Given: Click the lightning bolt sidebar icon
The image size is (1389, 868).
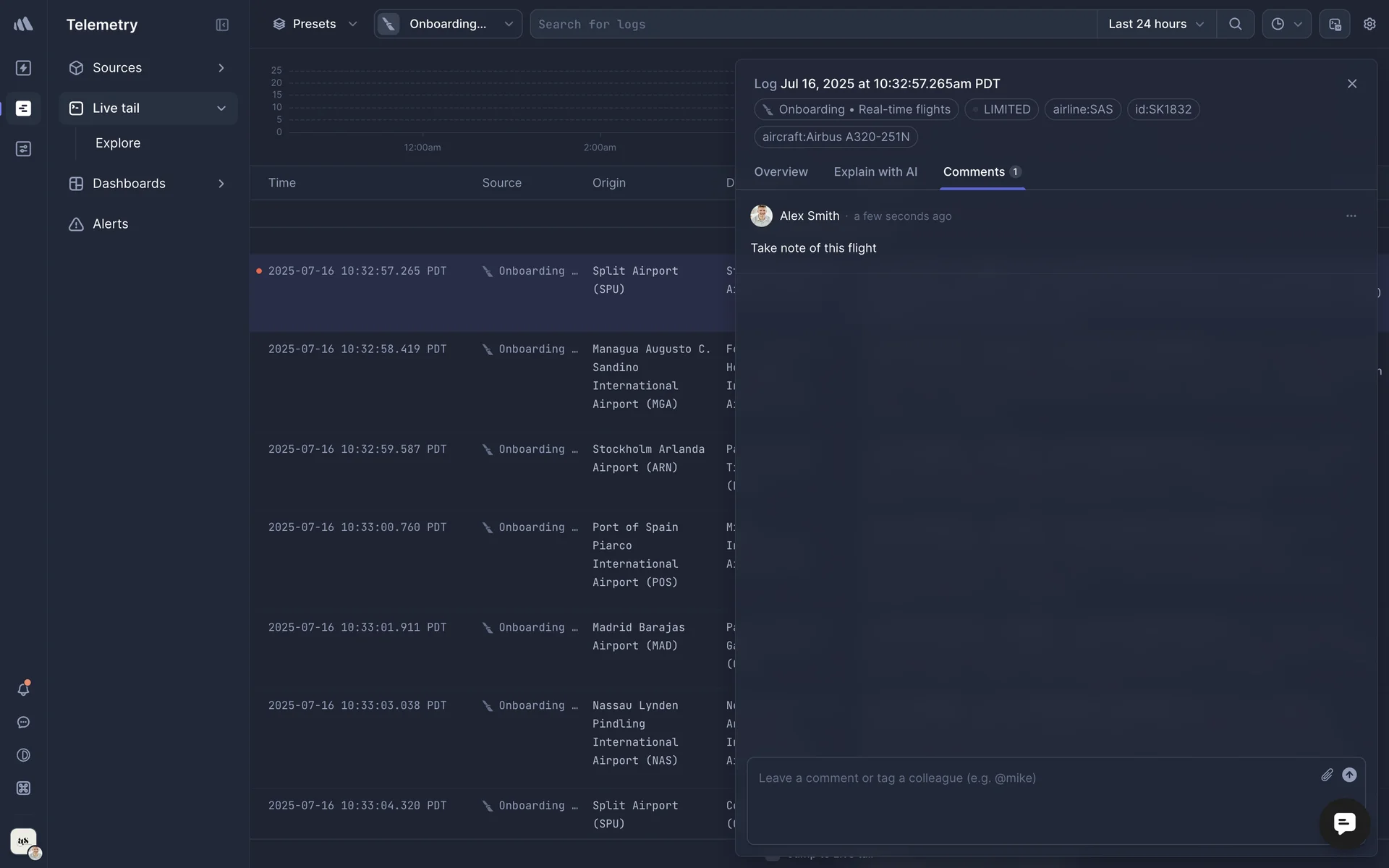Looking at the screenshot, I should point(23,68).
